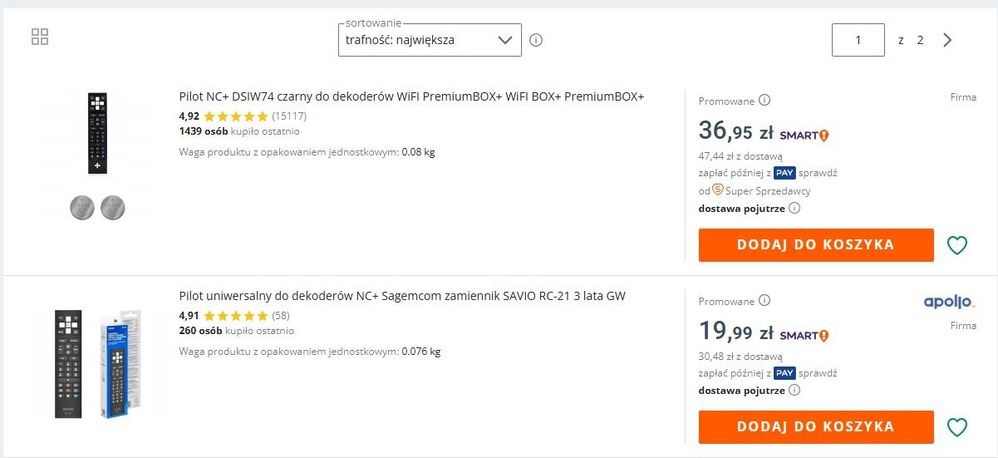Open Pilot NC+ DSIW74 product title
Viewport: 998px width, 458px height.
pyautogui.click(x=411, y=97)
